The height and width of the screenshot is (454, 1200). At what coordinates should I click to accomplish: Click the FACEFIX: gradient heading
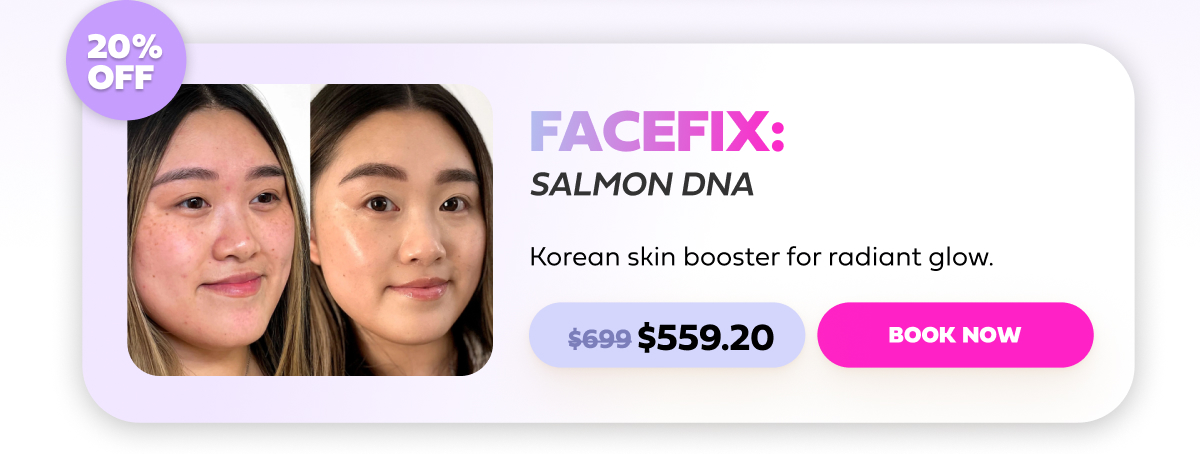point(657,132)
